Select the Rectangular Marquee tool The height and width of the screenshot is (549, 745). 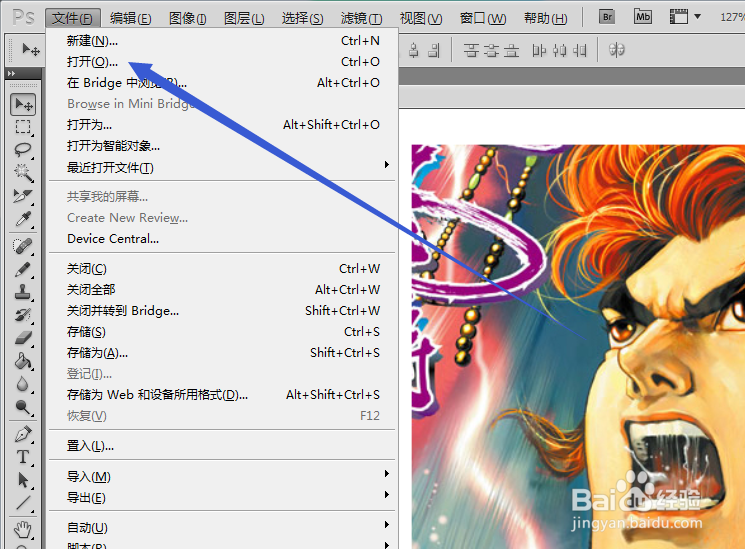tap(23, 127)
